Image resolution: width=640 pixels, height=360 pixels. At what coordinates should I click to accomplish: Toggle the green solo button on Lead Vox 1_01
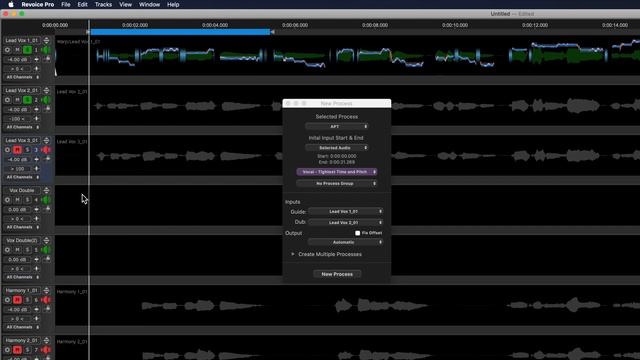(27, 50)
